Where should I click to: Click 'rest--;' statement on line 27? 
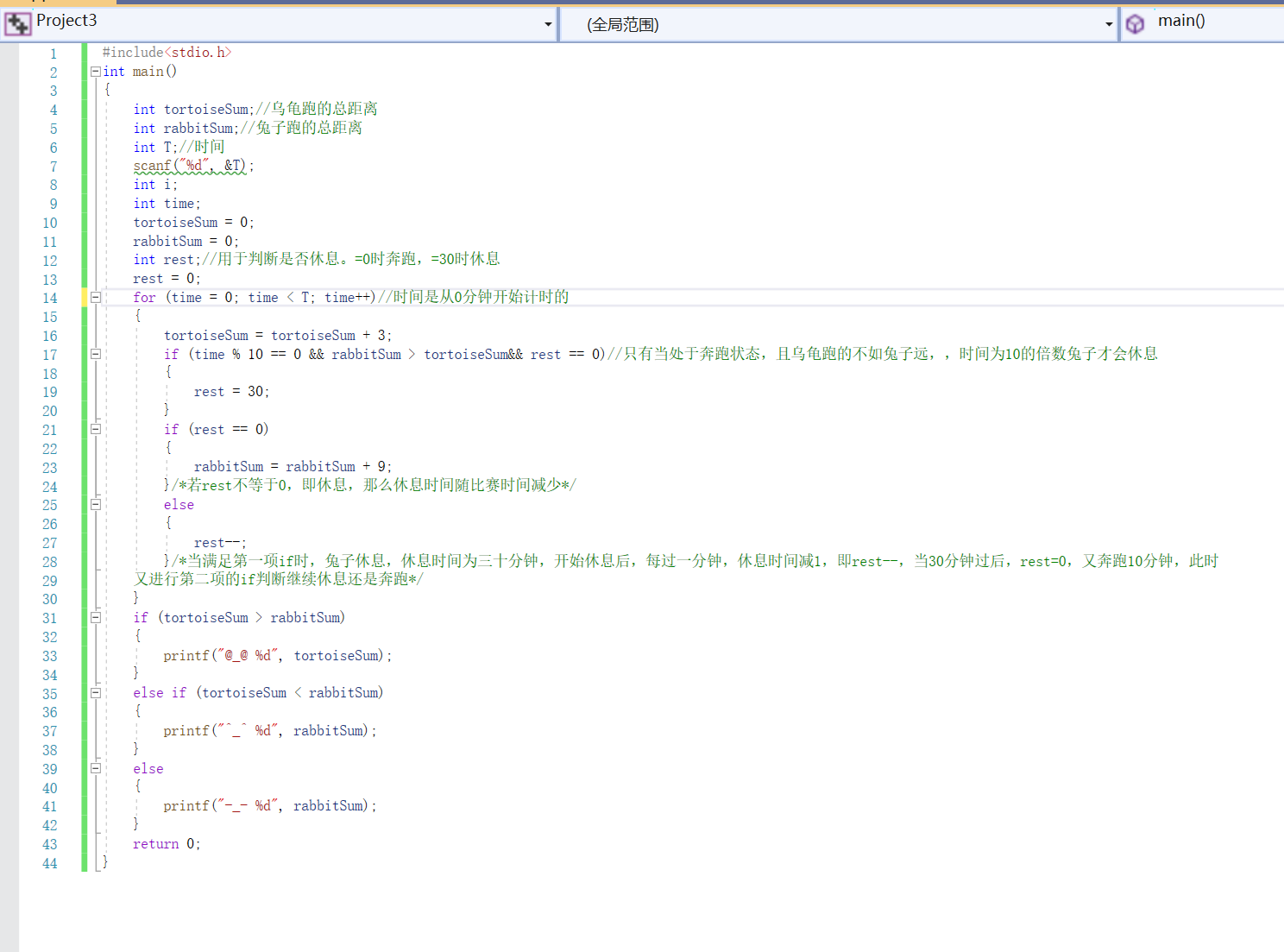pos(220,543)
